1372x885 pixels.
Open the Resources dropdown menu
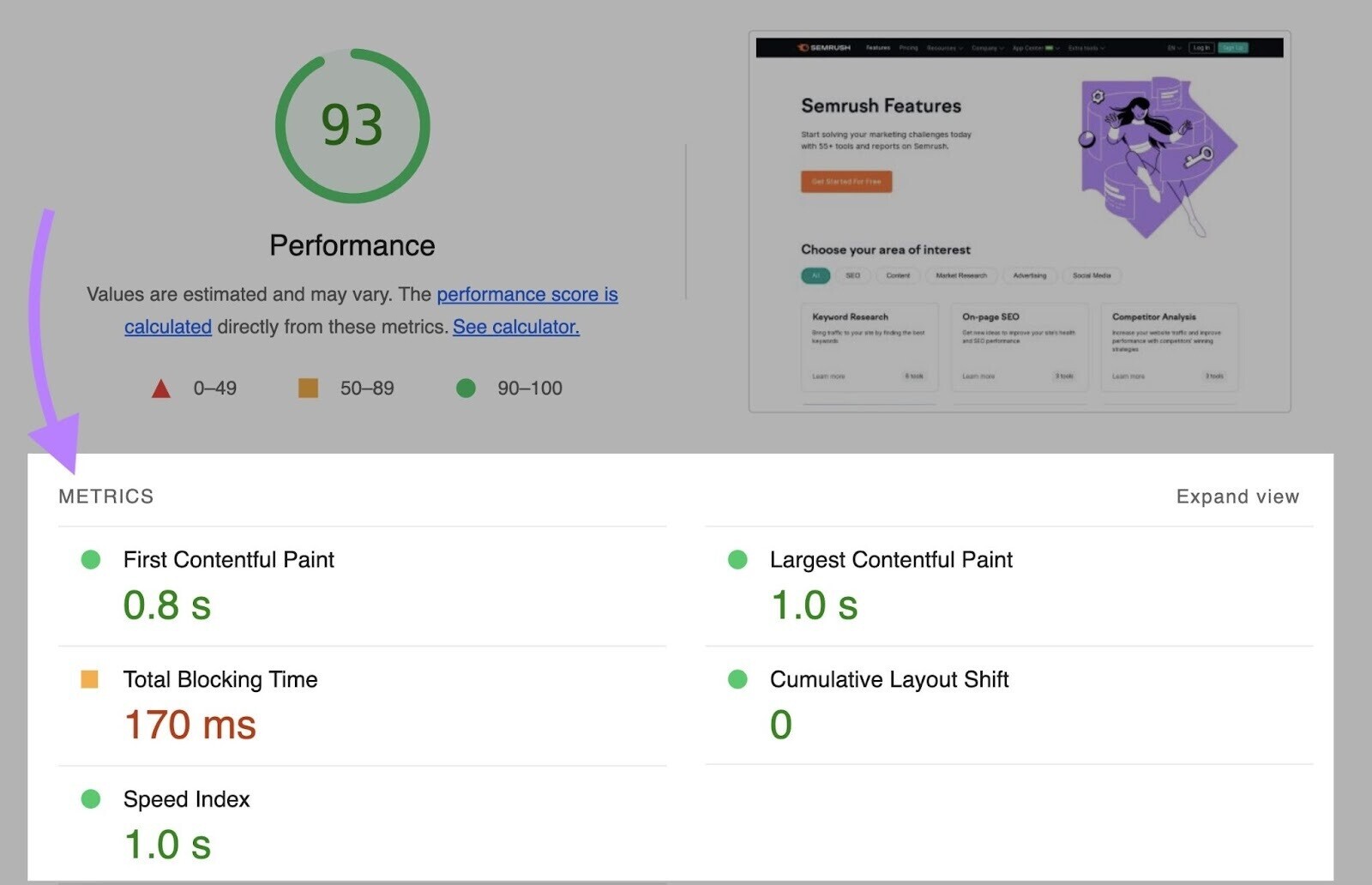[x=944, y=48]
